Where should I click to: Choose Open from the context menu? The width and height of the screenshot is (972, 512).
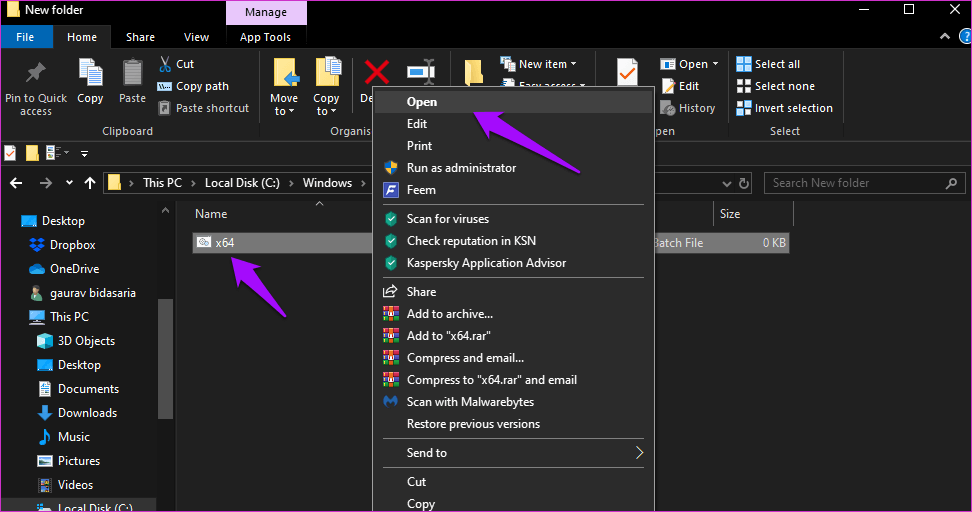coord(515,102)
